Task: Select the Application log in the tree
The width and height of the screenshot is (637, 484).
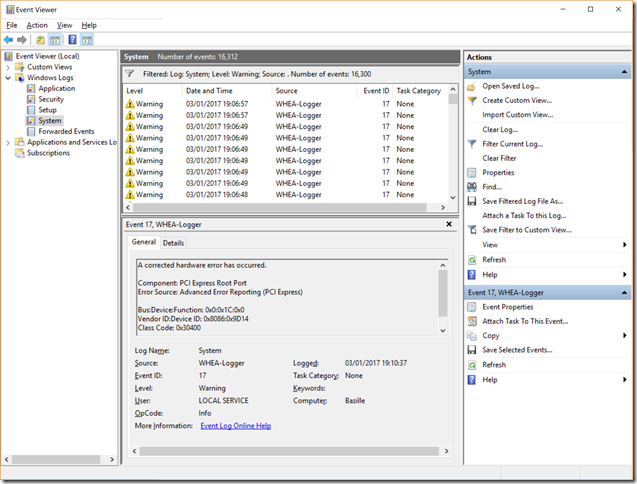Action: coord(56,88)
